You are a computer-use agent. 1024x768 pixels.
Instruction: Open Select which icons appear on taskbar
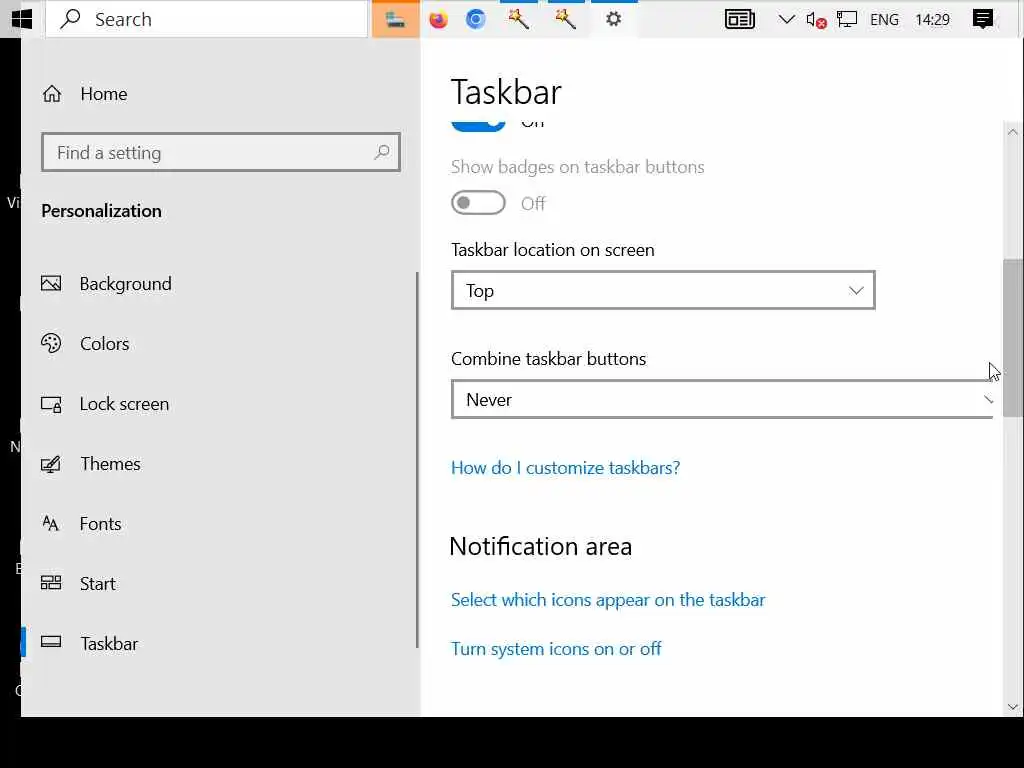(608, 600)
